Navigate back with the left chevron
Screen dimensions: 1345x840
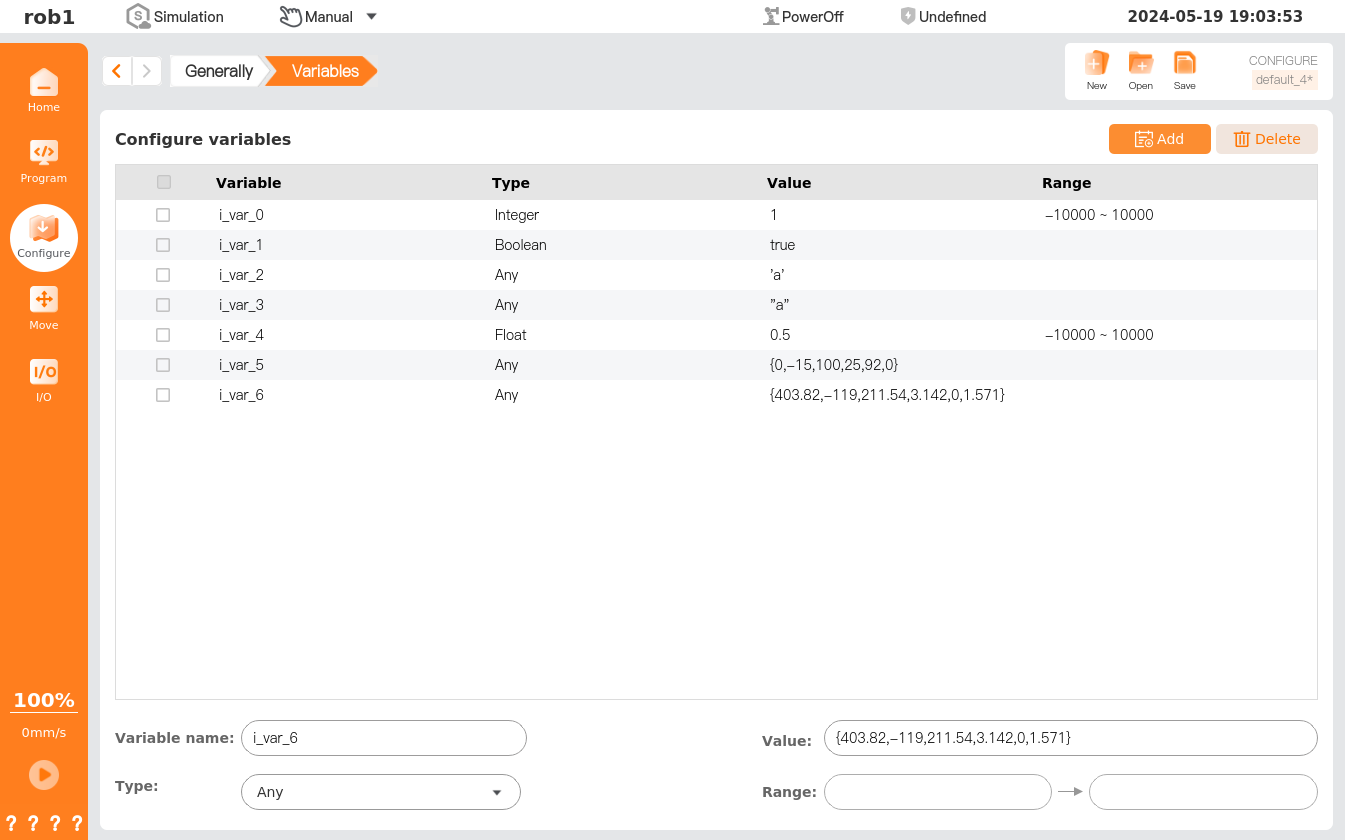coord(117,71)
